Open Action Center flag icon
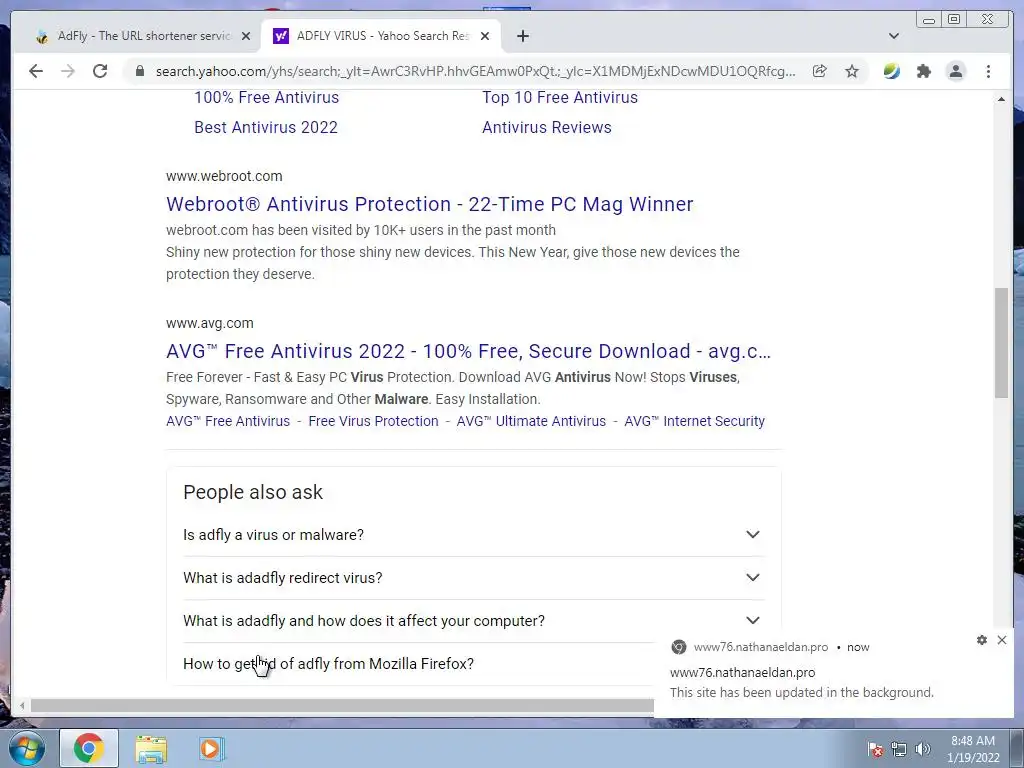The height and width of the screenshot is (768, 1024). coord(875,750)
